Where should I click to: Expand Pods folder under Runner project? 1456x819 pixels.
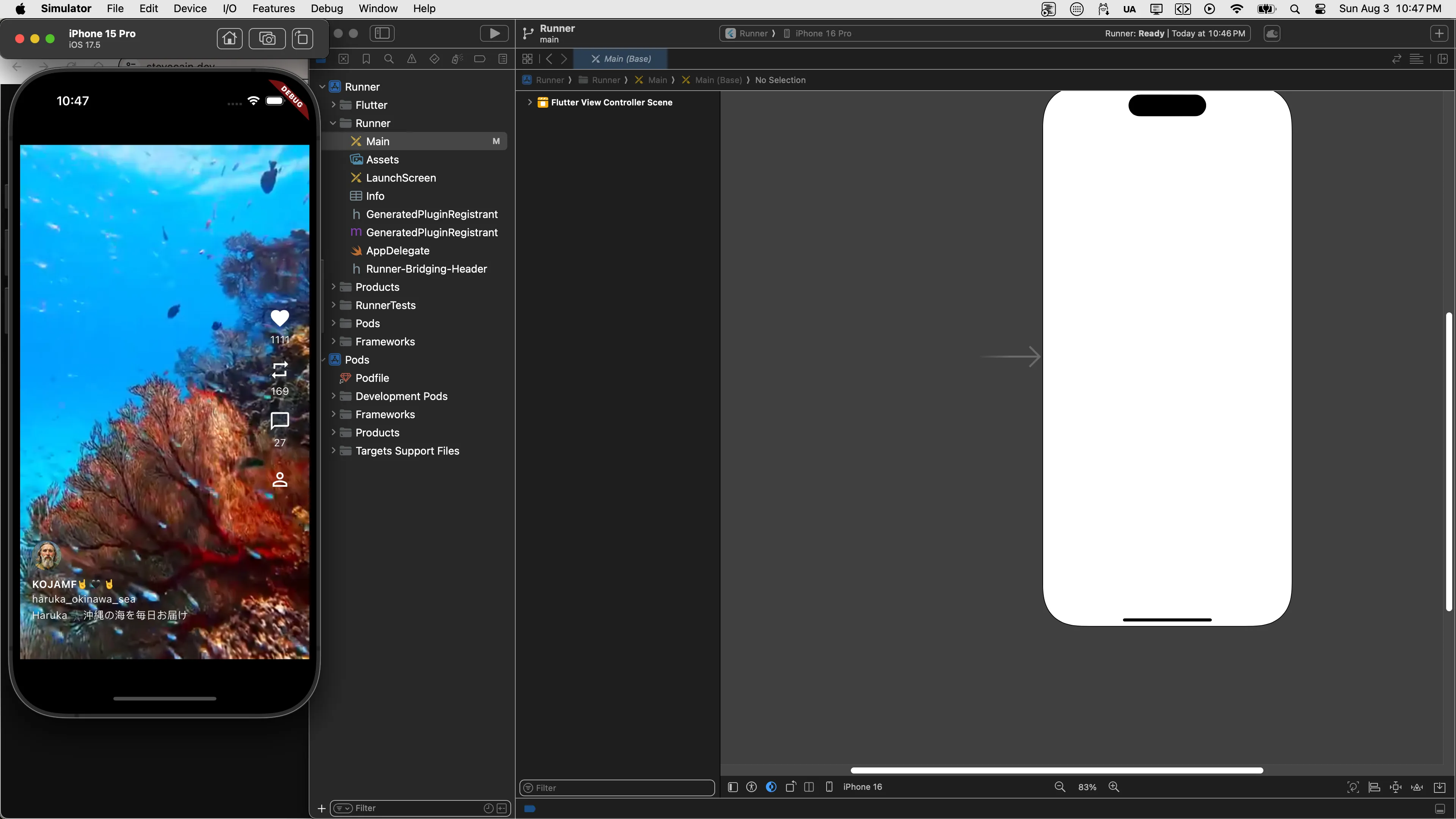[x=333, y=323]
